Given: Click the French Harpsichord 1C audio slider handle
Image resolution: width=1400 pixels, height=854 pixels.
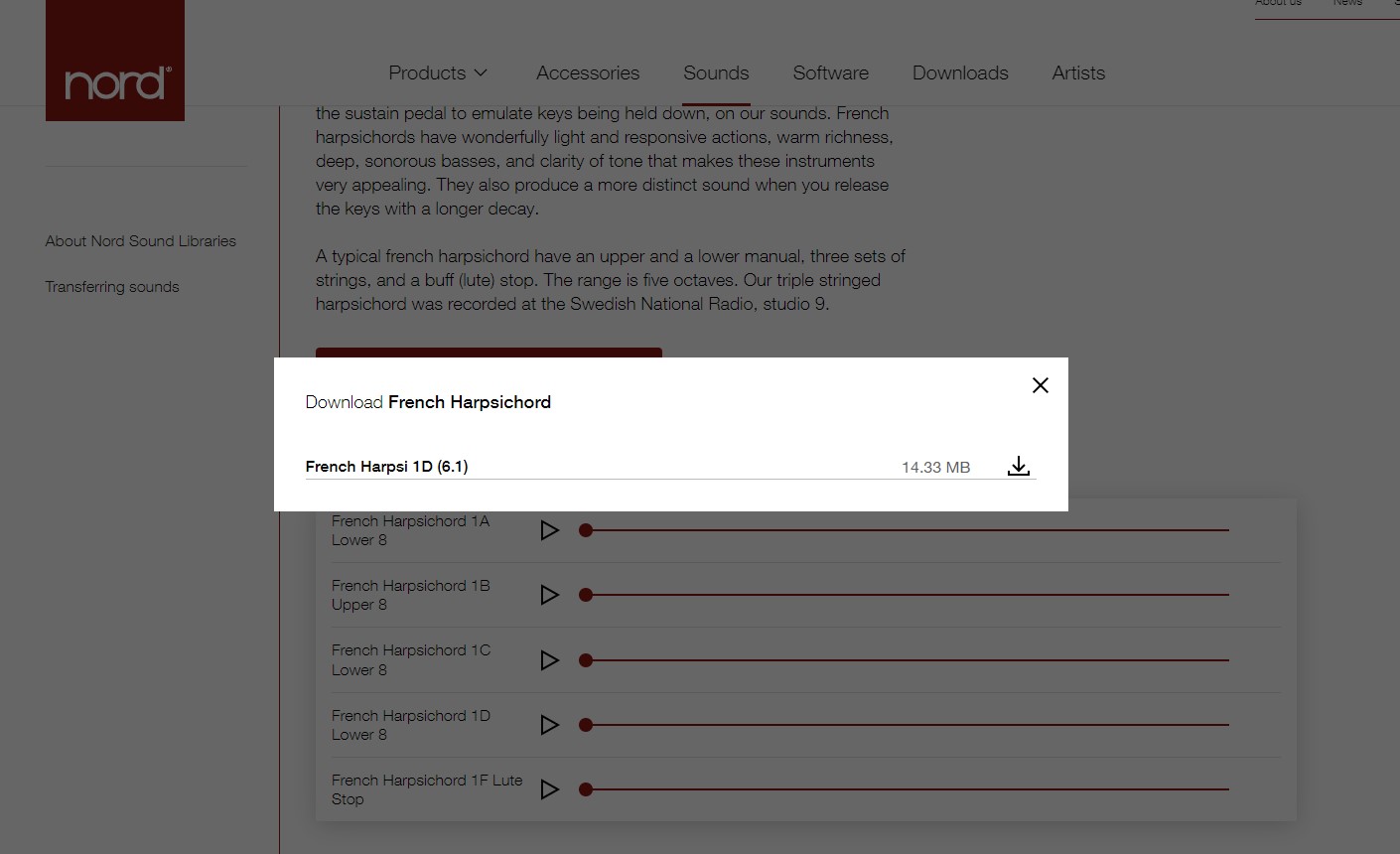Looking at the screenshot, I should (x=586, y=660).
